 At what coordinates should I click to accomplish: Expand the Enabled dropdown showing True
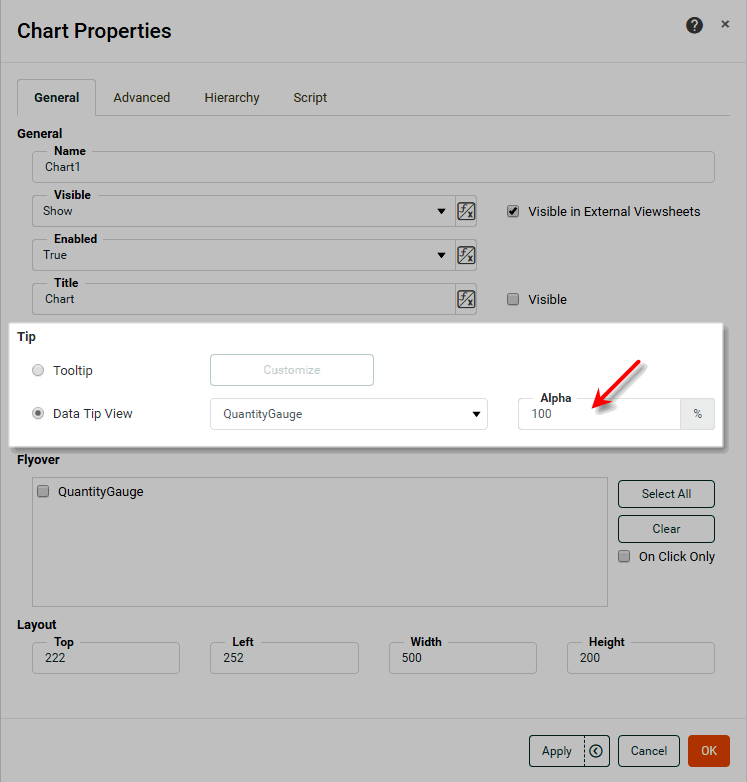click(442, 255)
